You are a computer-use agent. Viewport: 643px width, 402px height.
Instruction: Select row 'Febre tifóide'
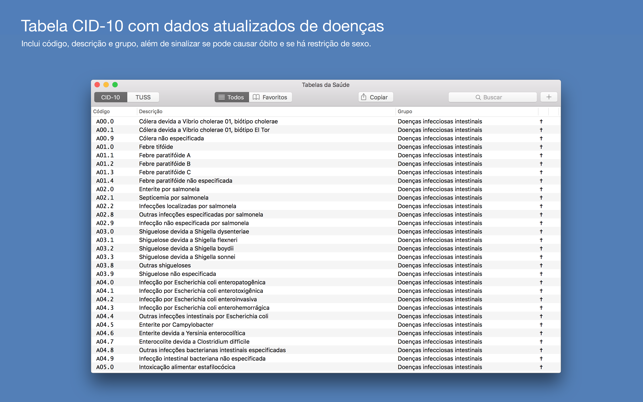click(326, 147)
